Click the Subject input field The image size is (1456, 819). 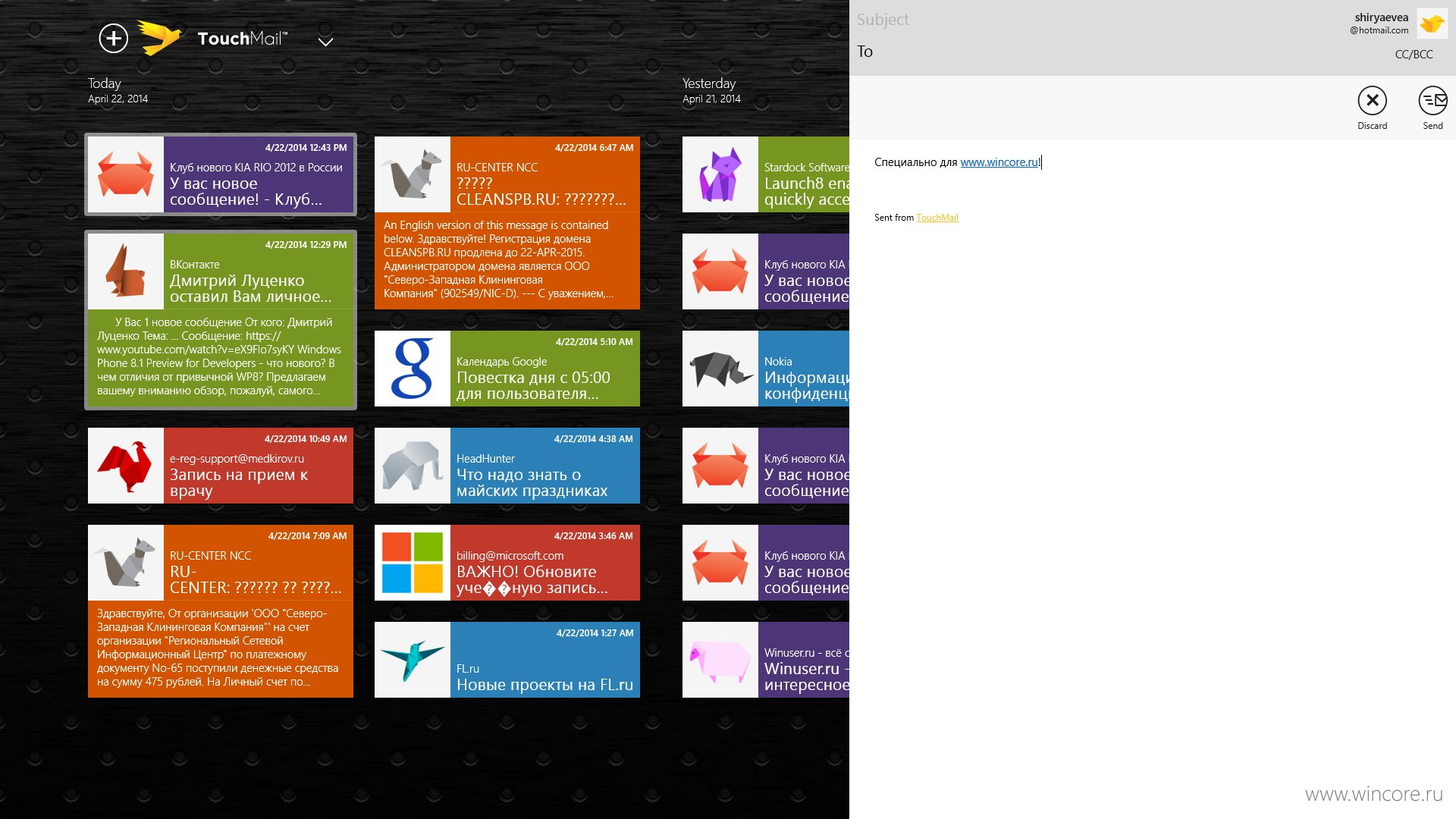(1092, 20)
